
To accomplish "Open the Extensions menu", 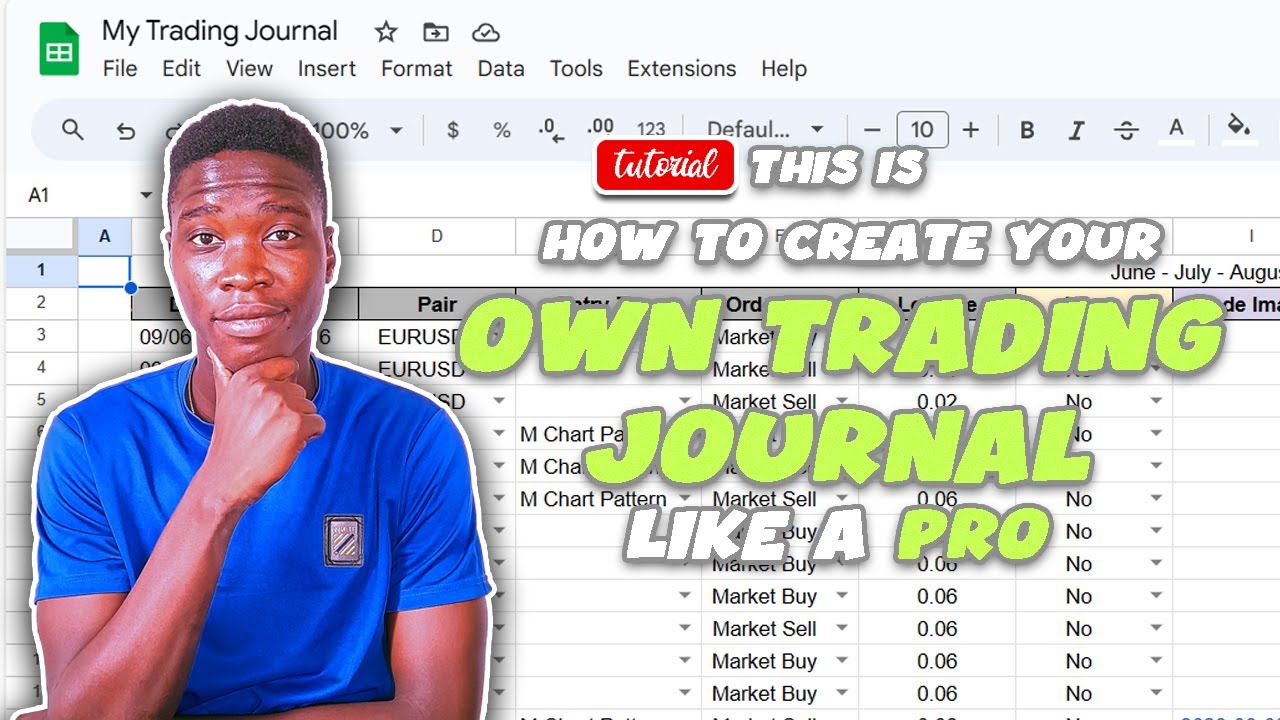I will (682, 69).
